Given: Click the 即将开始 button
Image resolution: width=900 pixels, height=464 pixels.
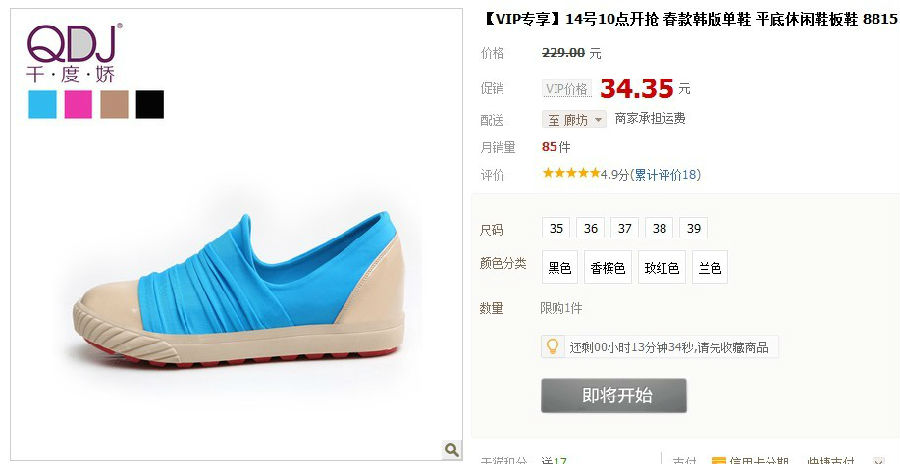Looking at the screenshot, I should point(614,395).
